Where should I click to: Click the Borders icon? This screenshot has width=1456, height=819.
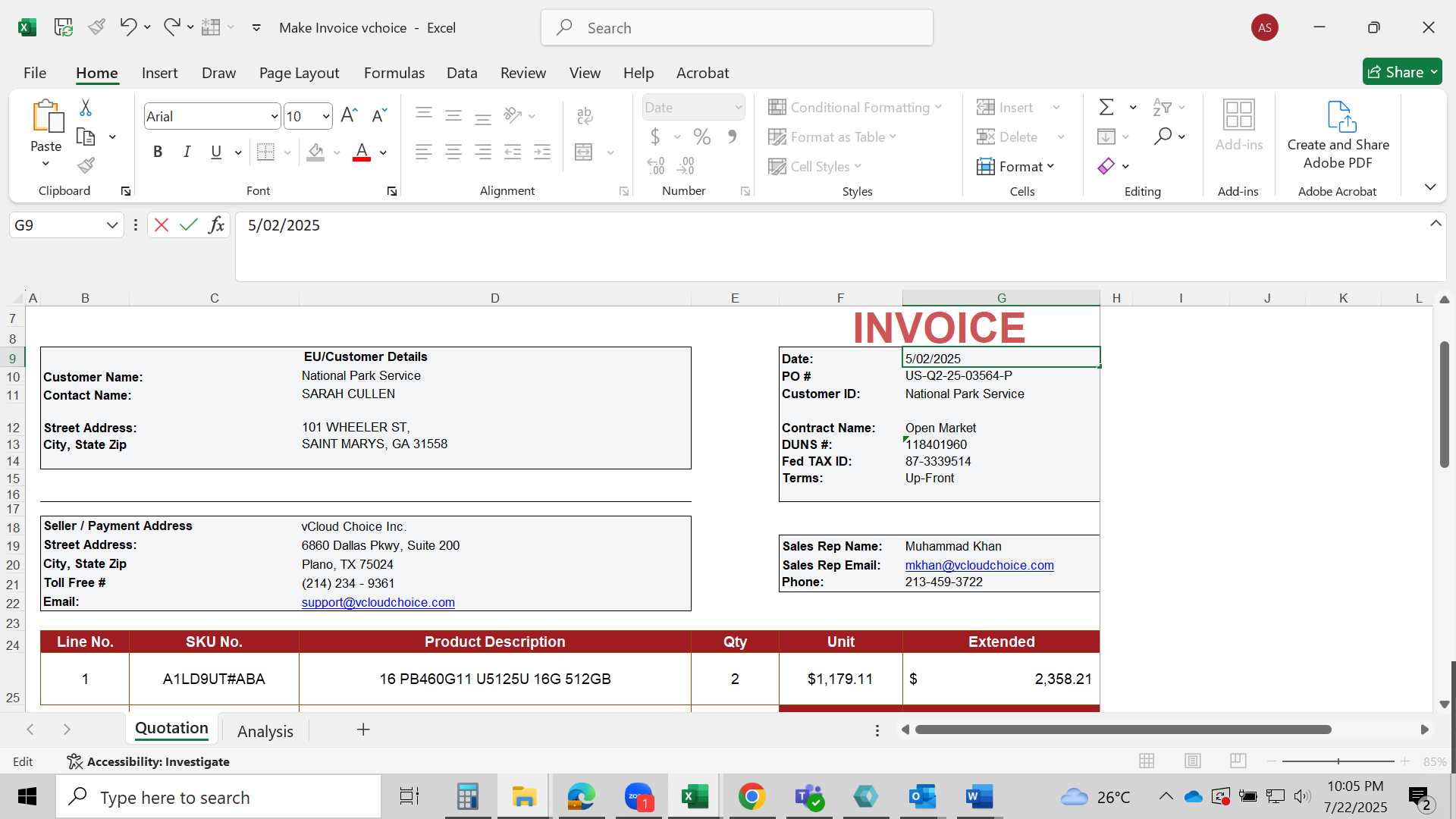click(265, 152)
